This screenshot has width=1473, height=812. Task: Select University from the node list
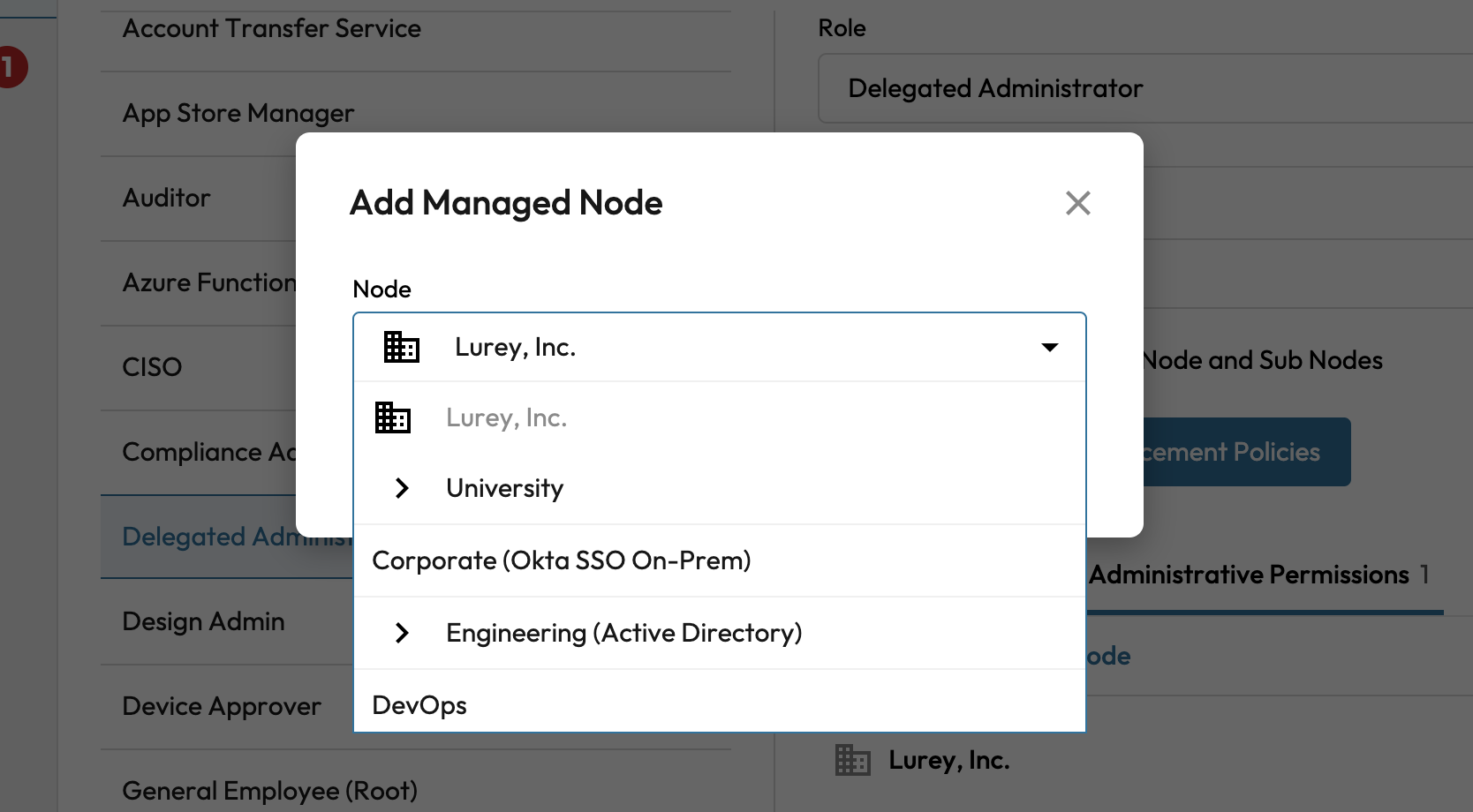pyautogui.click(x=504, y=488)
